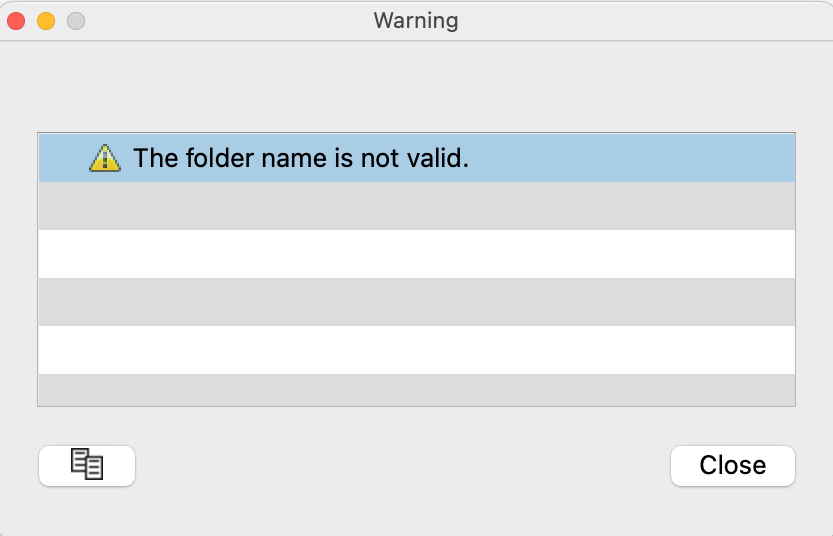
Task: Click empty title bar right of "Warning"
Action: tap(640, 20)
